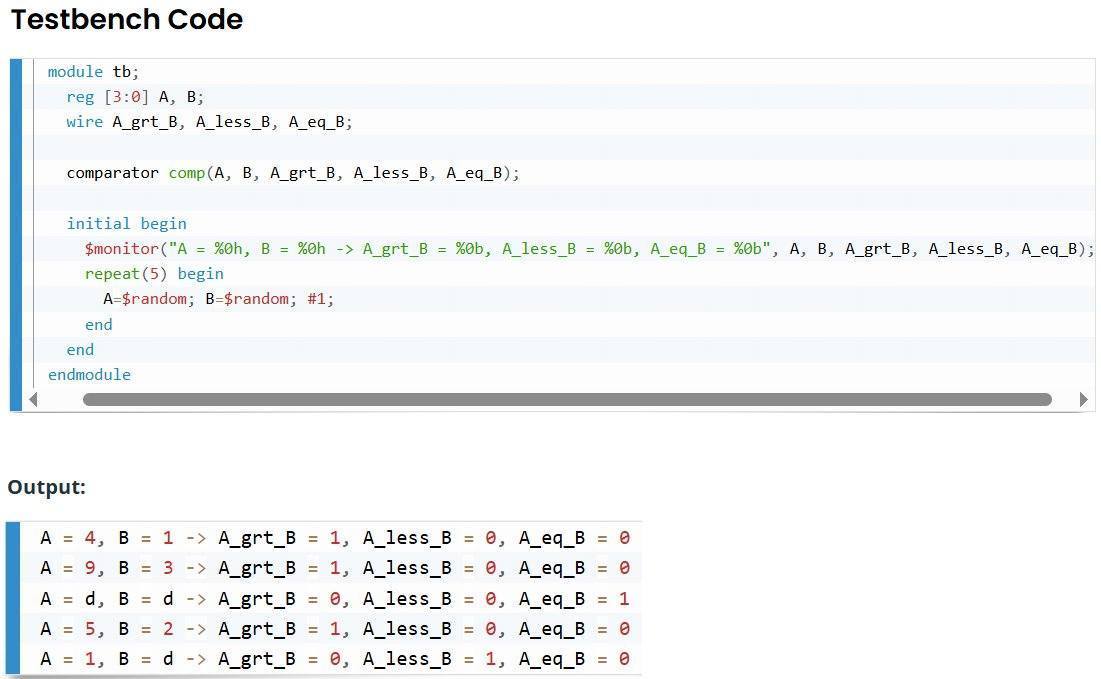Image resolution: width=1101 pixels, height=679 pixels.
Task: Click the right scroll arrow of code block
Action: pyautogui.click(x=1083, y=400)
